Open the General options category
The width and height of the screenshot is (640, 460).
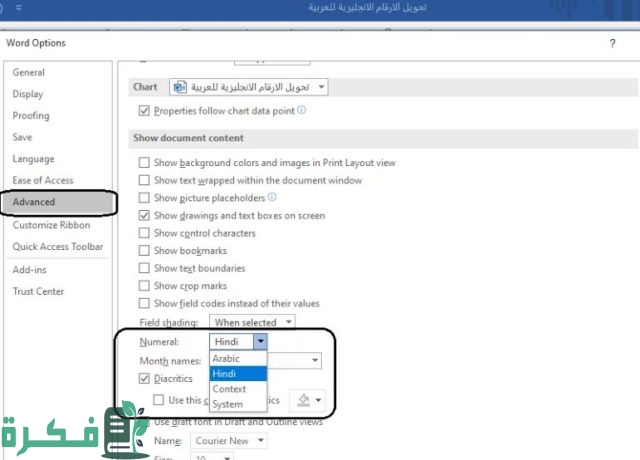pos(29,72)
